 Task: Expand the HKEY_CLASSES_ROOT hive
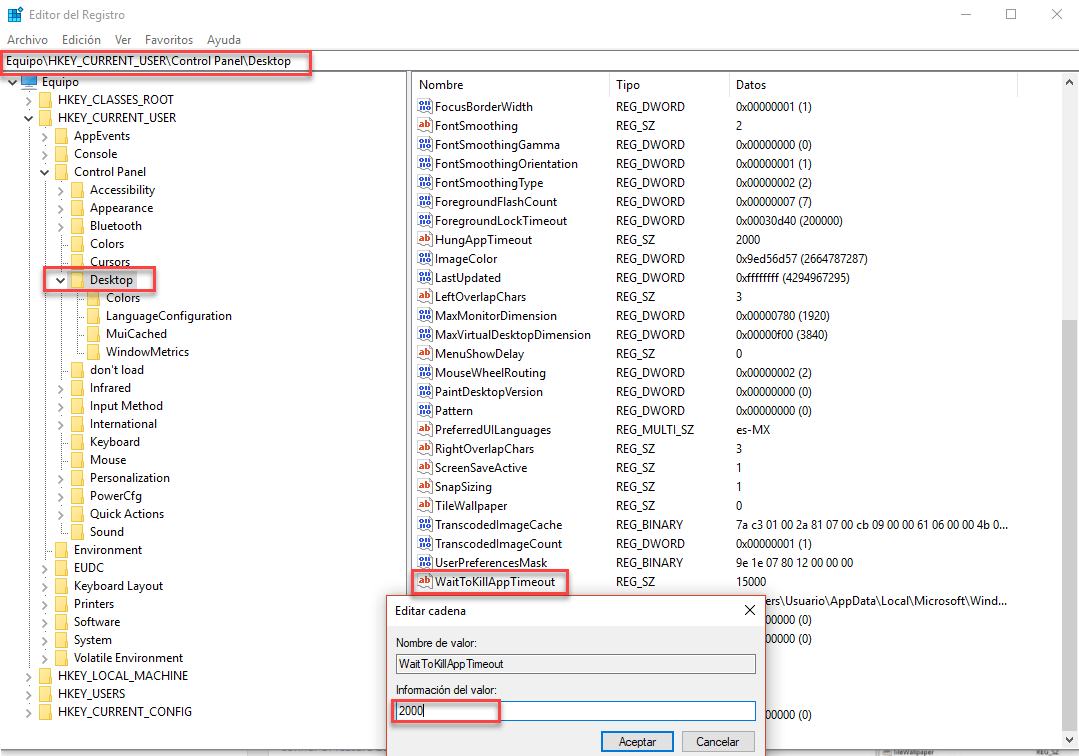[x=29, y=100]
